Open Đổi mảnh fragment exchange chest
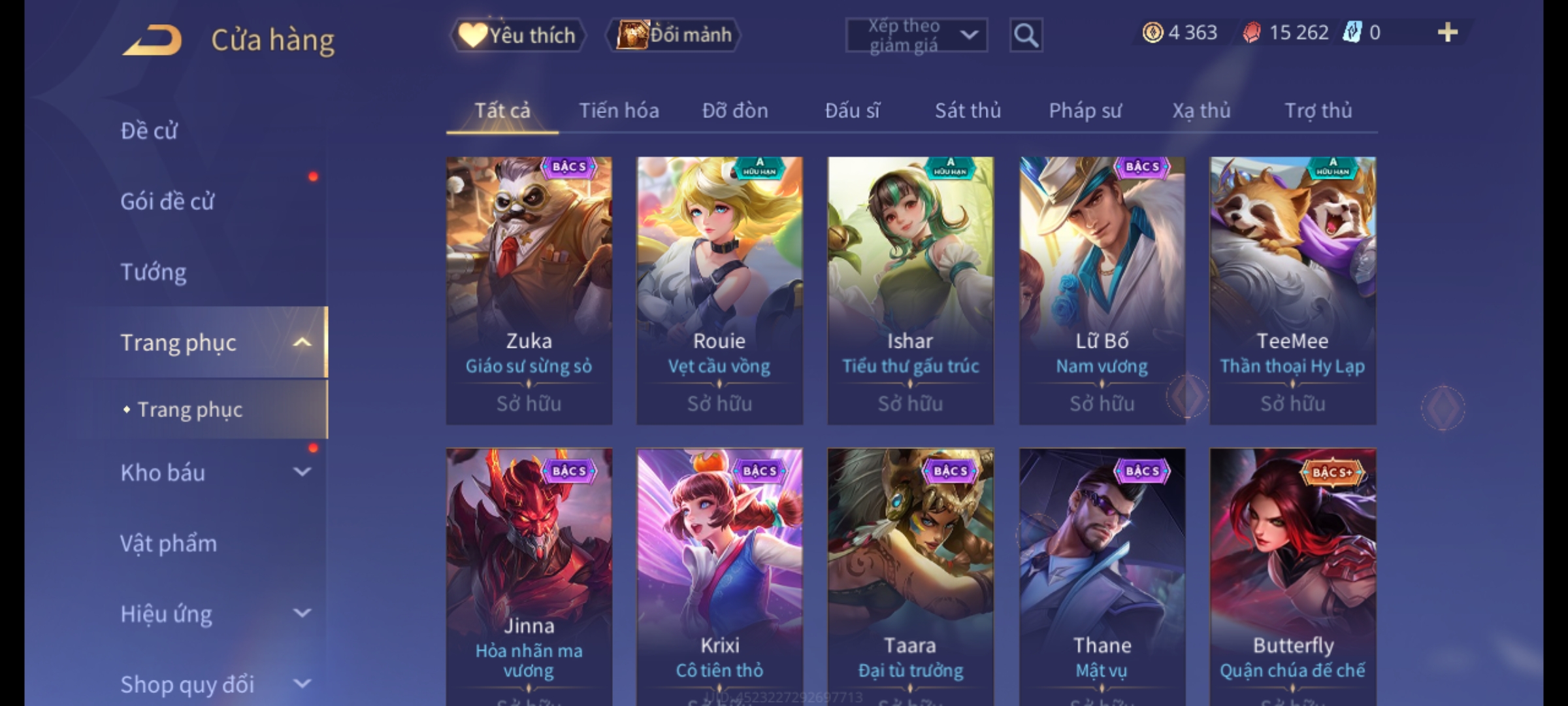The width and height of the screenshot is (1568, 706). click(x=674, y=35)
